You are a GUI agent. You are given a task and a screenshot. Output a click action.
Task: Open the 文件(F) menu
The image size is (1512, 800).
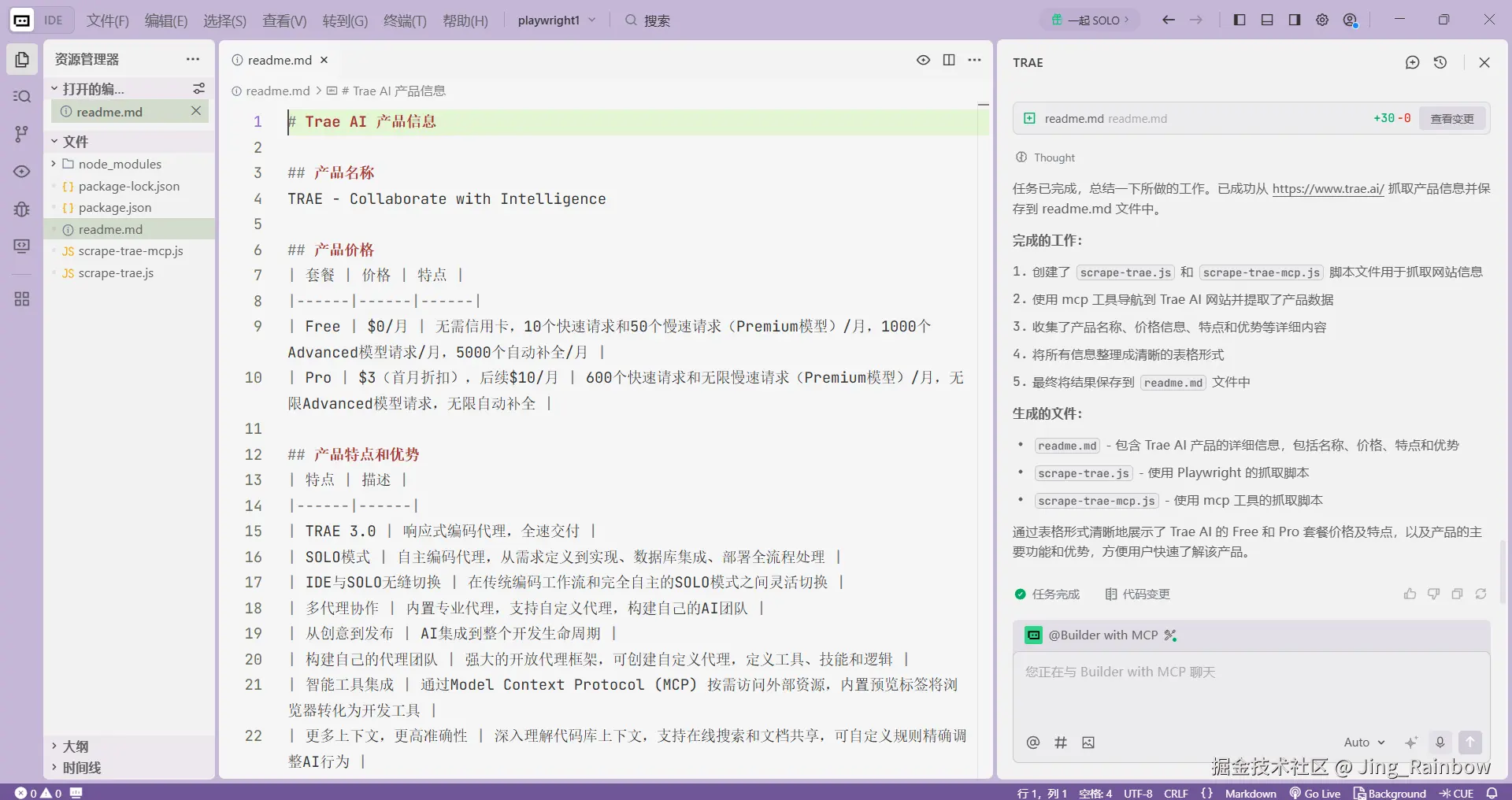107,20
